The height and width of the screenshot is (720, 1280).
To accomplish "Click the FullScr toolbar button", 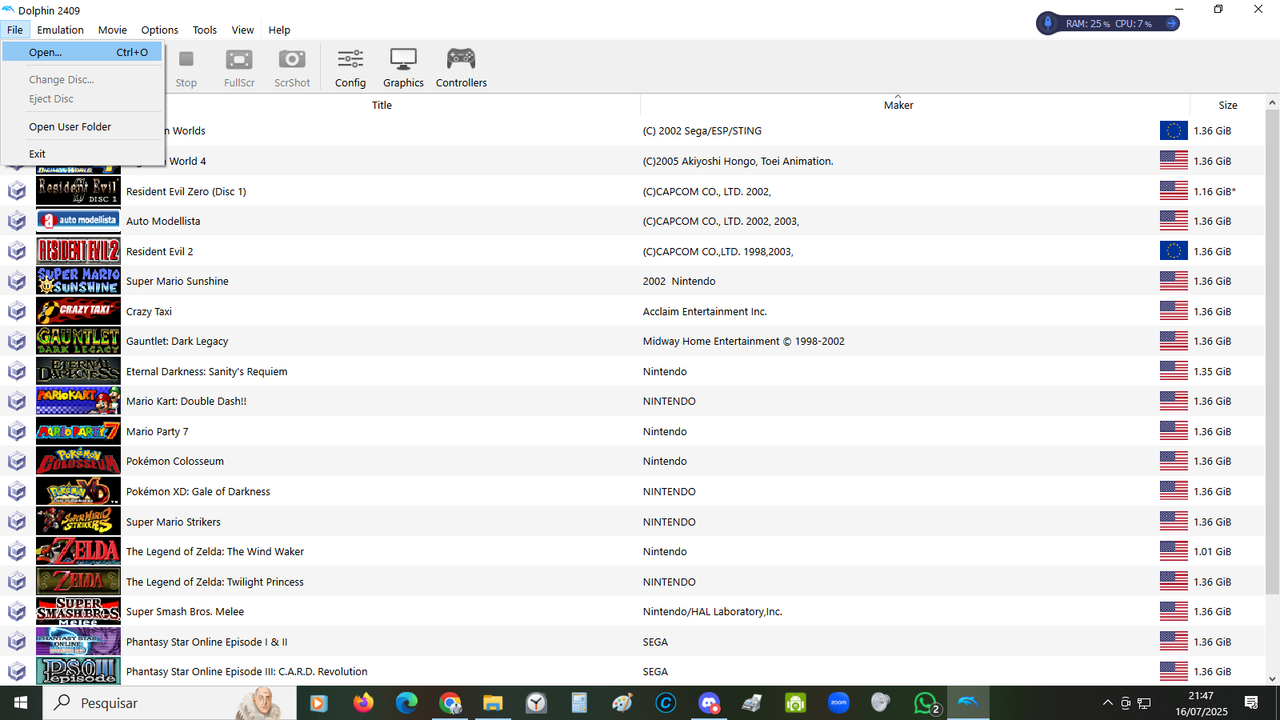I will point(239,68).
